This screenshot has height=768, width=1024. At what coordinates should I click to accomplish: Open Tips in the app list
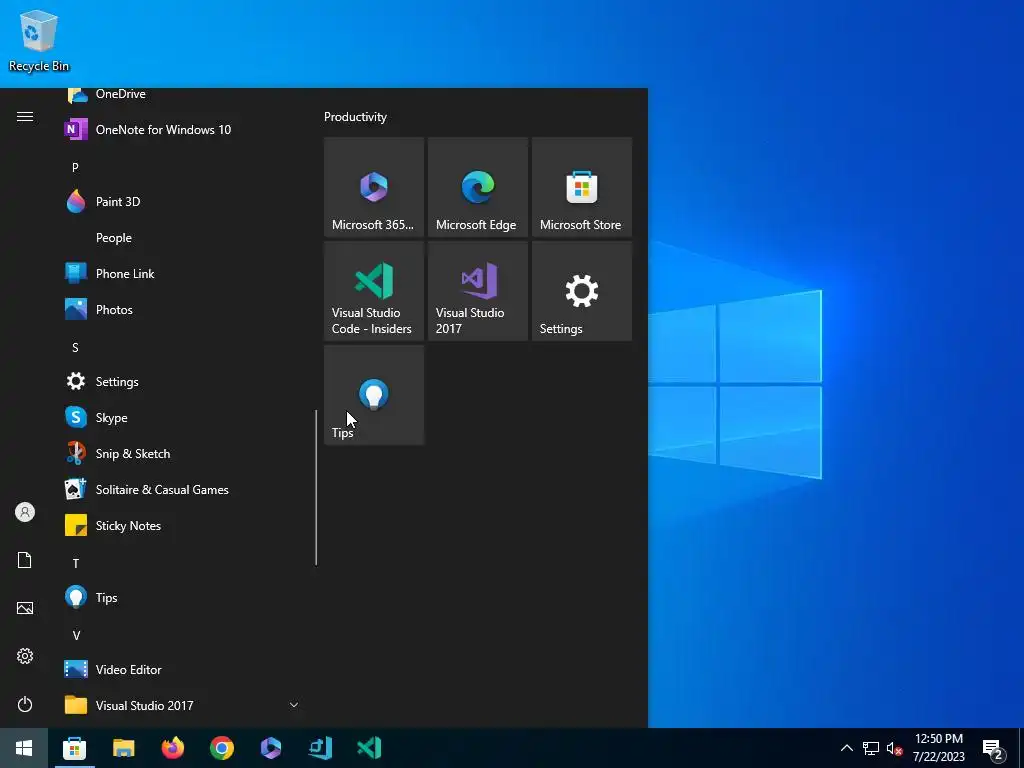(x=182, y=598)
